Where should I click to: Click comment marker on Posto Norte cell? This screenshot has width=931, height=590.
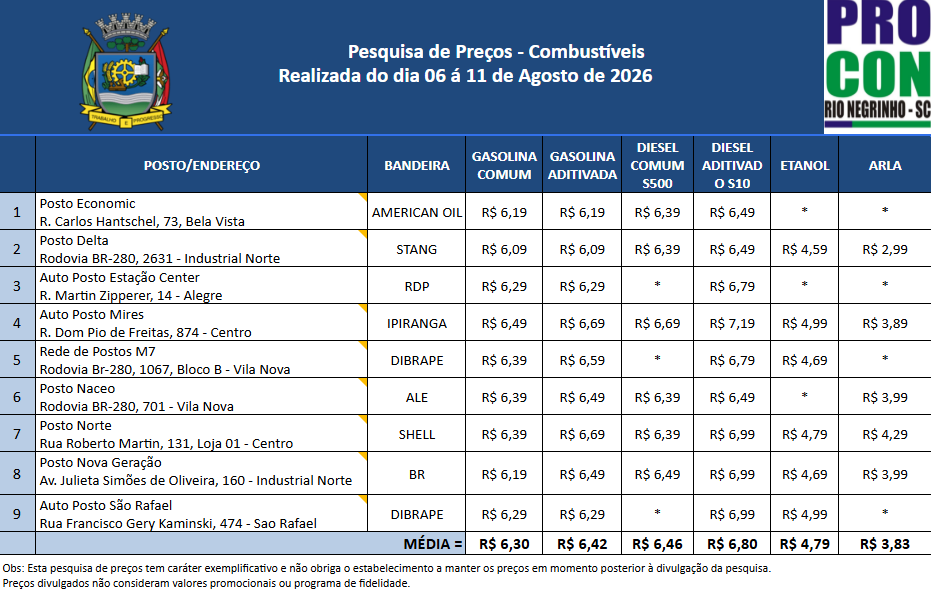pyautogui.click(x=363, y=419)
